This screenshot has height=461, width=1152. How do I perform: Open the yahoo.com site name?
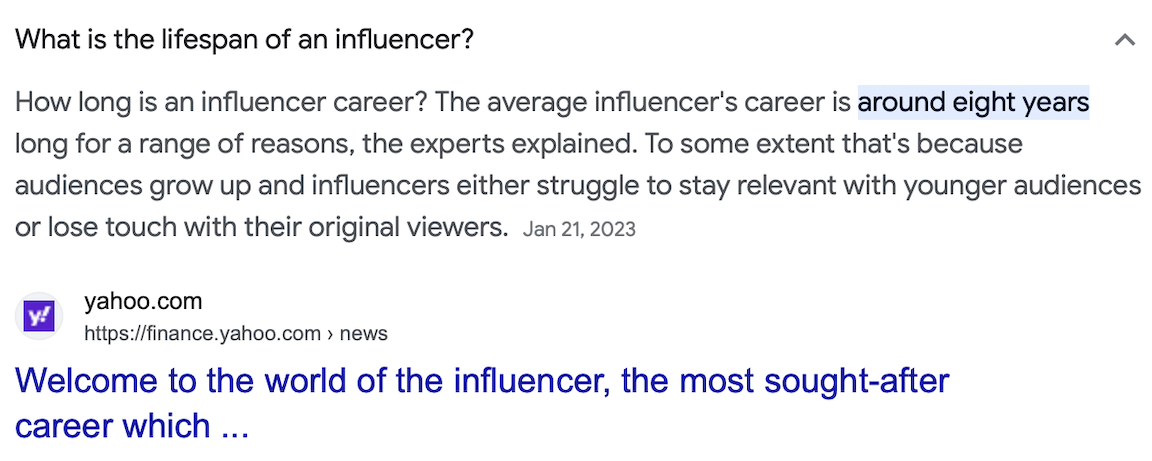coord(143,301)
